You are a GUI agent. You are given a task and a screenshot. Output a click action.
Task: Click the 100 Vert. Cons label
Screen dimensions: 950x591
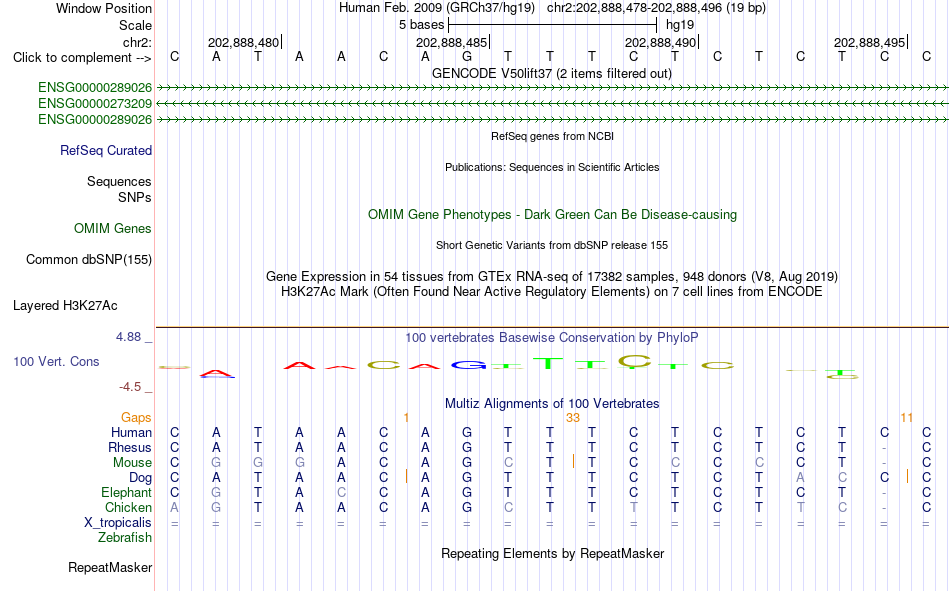[56, 361]
